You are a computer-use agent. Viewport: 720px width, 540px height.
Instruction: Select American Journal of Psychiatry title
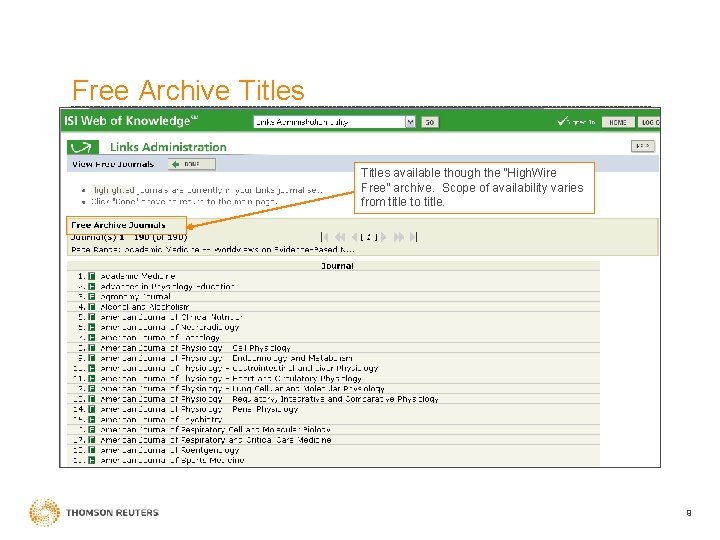(161, 419)
